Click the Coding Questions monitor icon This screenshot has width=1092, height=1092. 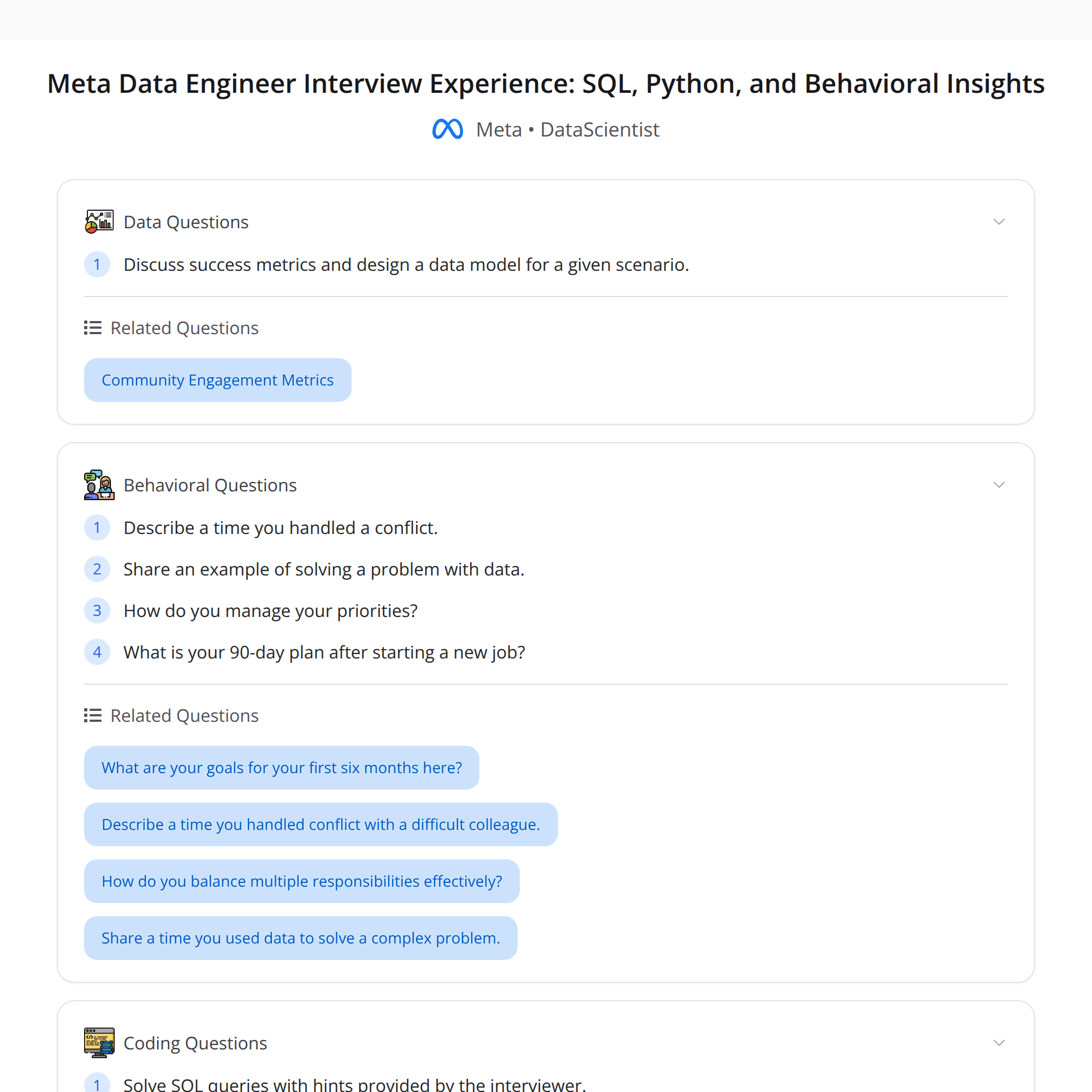coord(98,1043)
